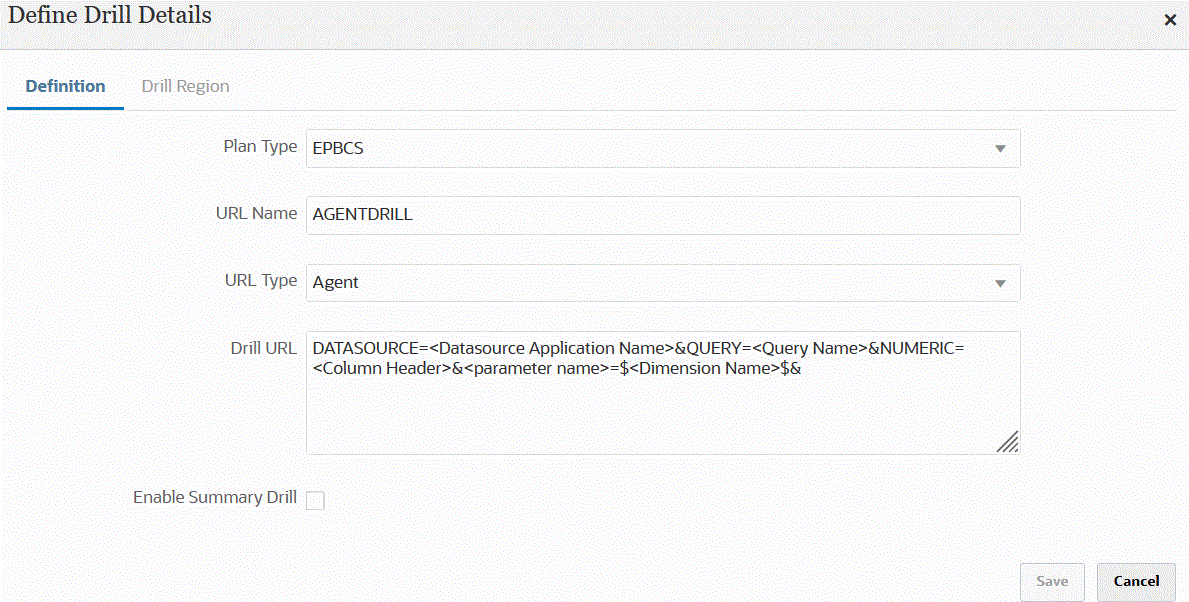Click the URL Type label
The height and width of the screenshot is (602, 1189).
point(260,280)
